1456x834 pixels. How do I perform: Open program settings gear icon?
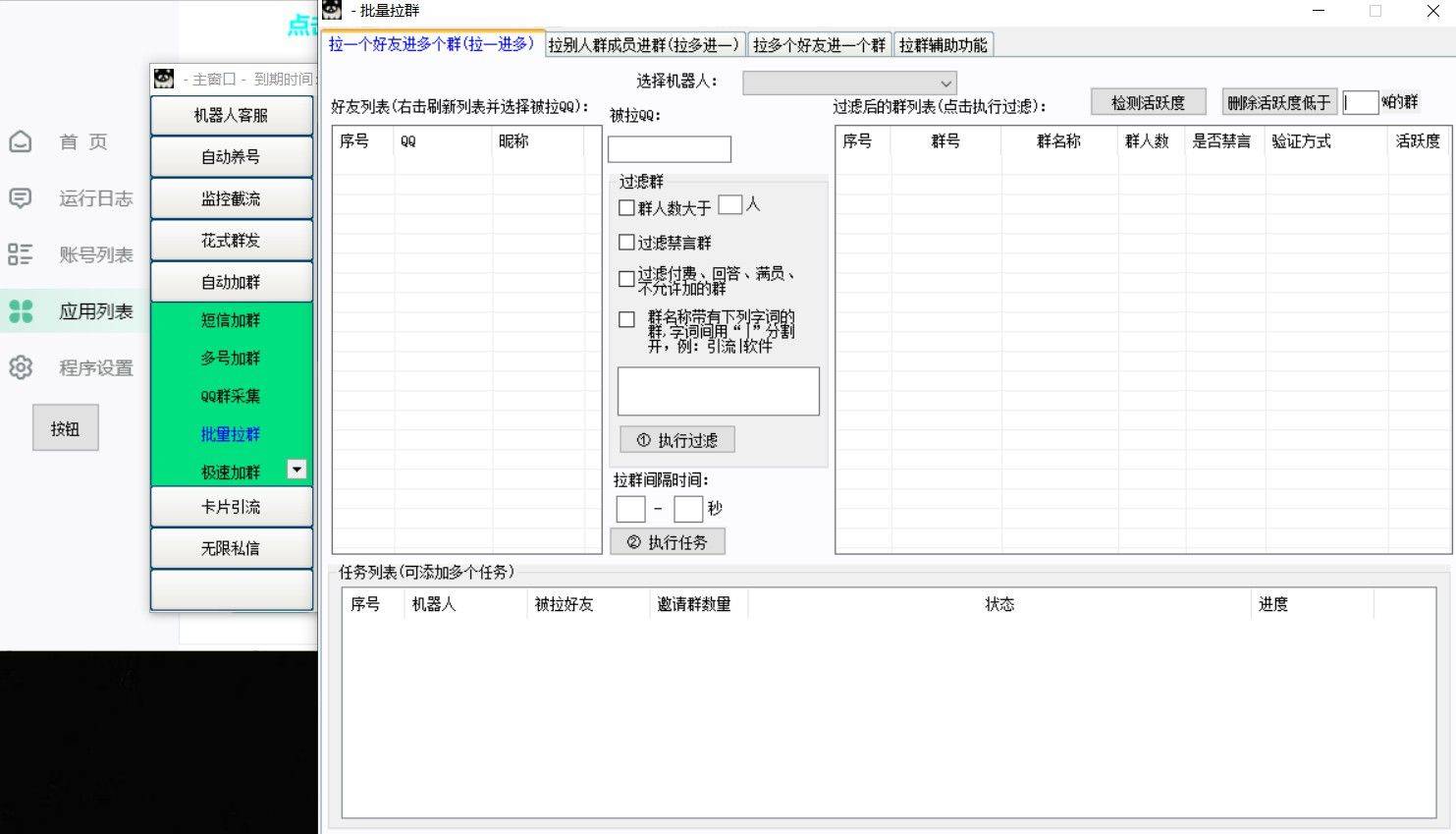(21, 367)
